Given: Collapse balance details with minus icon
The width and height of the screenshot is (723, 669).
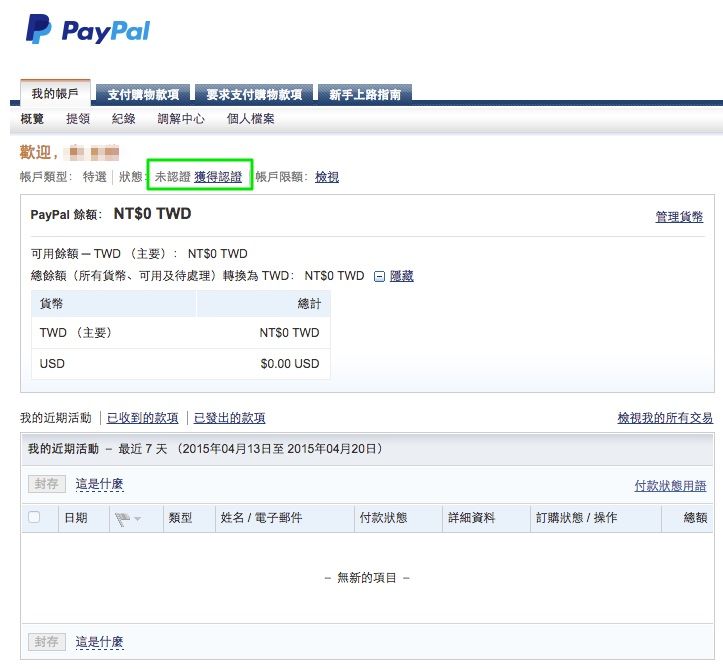Looking at the screenshot, I should click(x=379, y=276).
